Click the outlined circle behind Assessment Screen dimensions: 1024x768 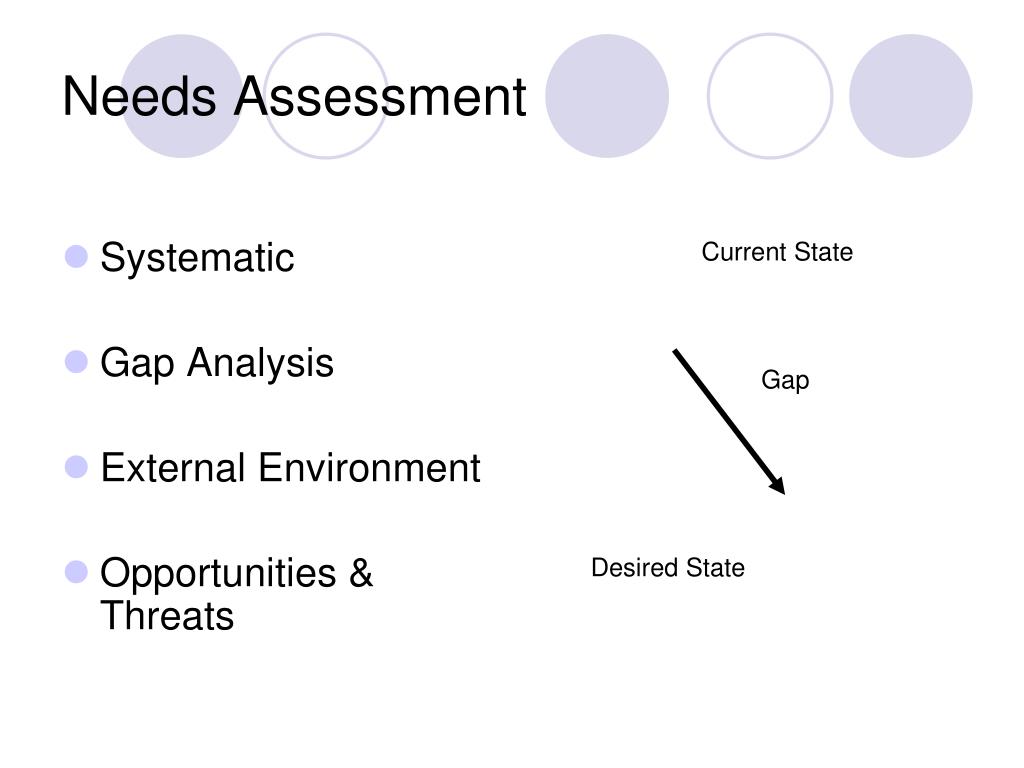326,96
